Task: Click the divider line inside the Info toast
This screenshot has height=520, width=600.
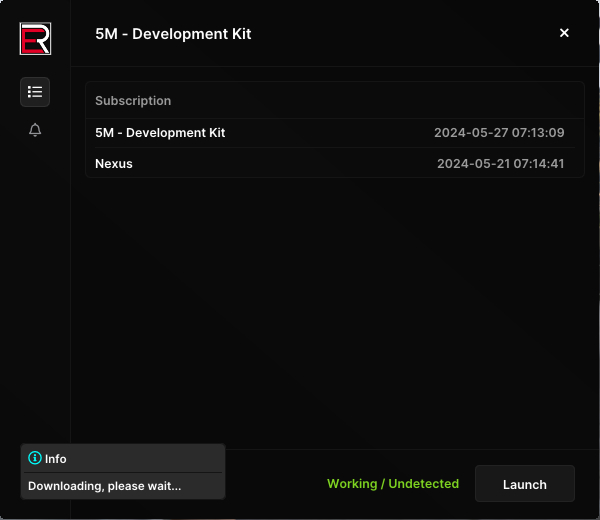Action: click(x=123, y=473)
